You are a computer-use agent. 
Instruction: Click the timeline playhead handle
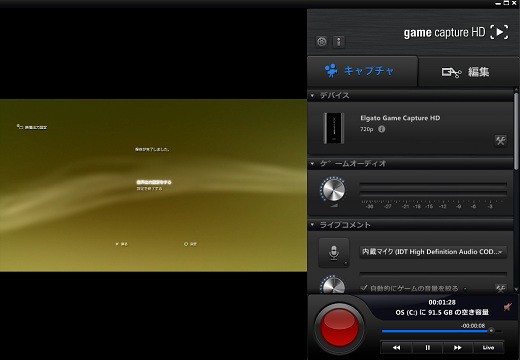[491, 331]
